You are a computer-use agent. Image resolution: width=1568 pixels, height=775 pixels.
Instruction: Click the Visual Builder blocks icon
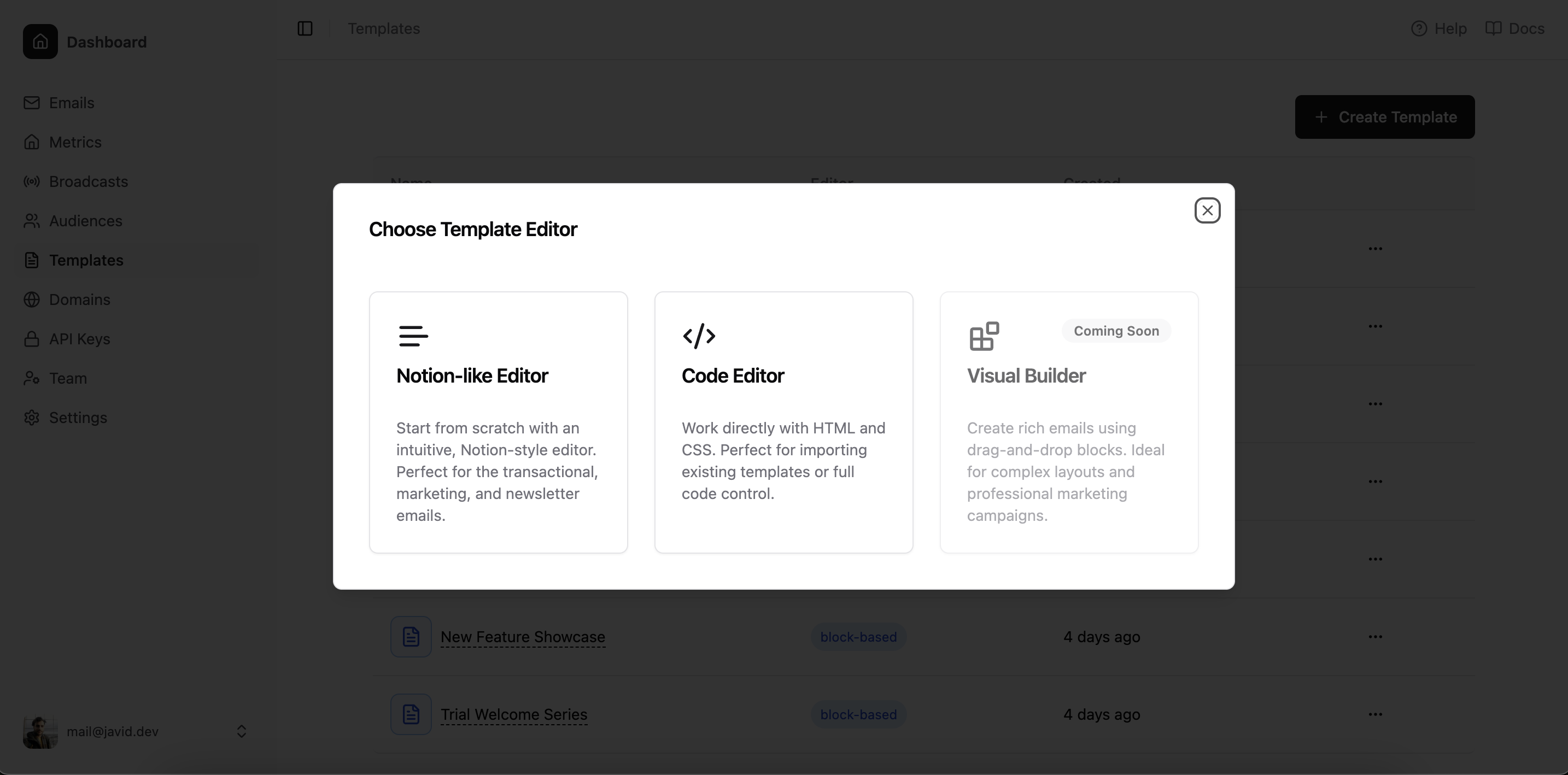984,336
